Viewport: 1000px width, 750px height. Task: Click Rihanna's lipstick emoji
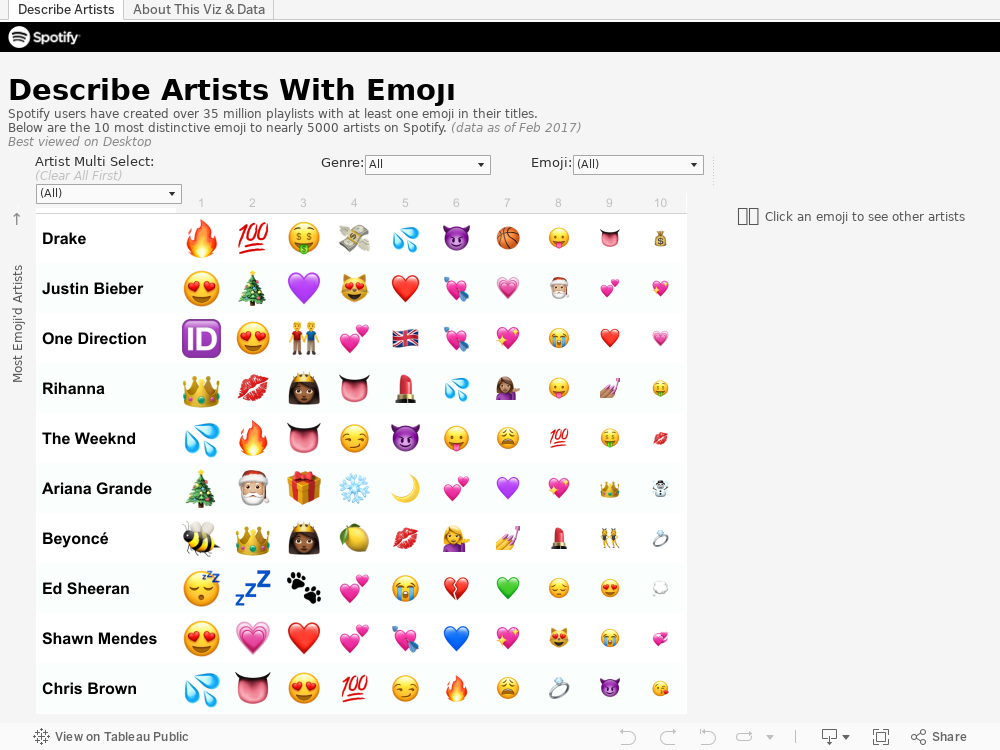pos(406,388)
